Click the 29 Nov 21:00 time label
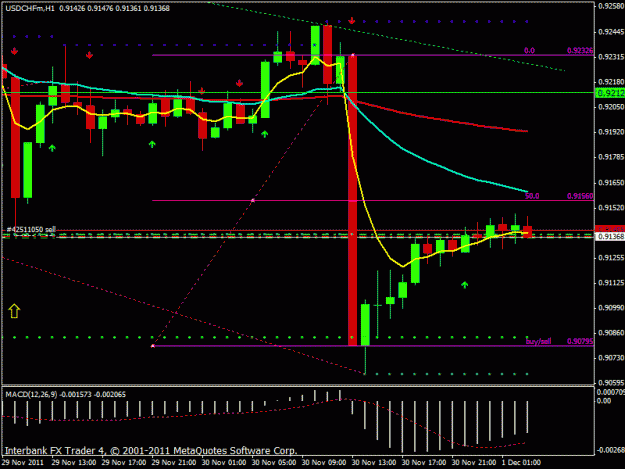The height and width of the screenshot is (469, 625). coord(174,463)
